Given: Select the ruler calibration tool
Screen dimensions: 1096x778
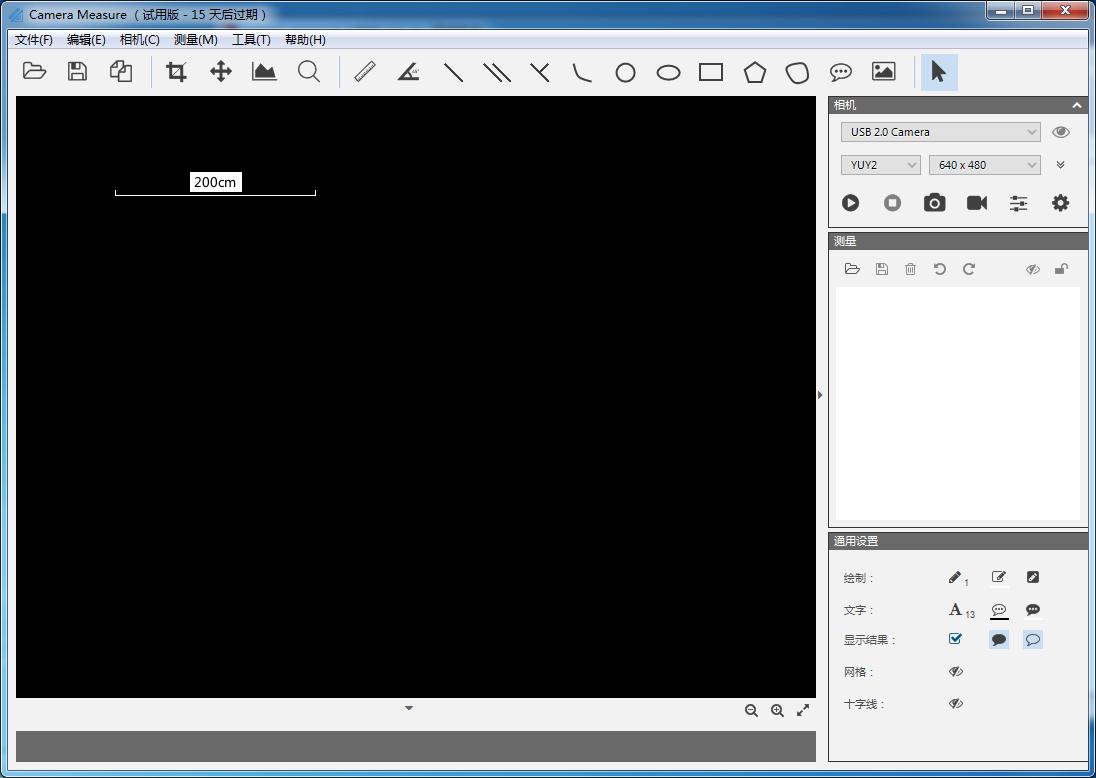Looking at the screenshot, I should [365, 71].
